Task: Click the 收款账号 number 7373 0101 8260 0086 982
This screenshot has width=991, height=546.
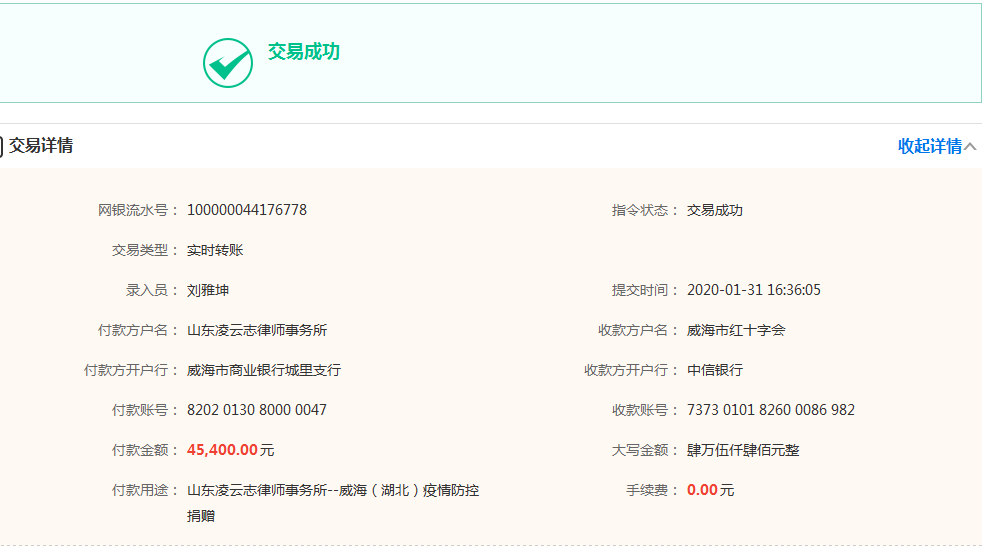Action: point(771,410)
